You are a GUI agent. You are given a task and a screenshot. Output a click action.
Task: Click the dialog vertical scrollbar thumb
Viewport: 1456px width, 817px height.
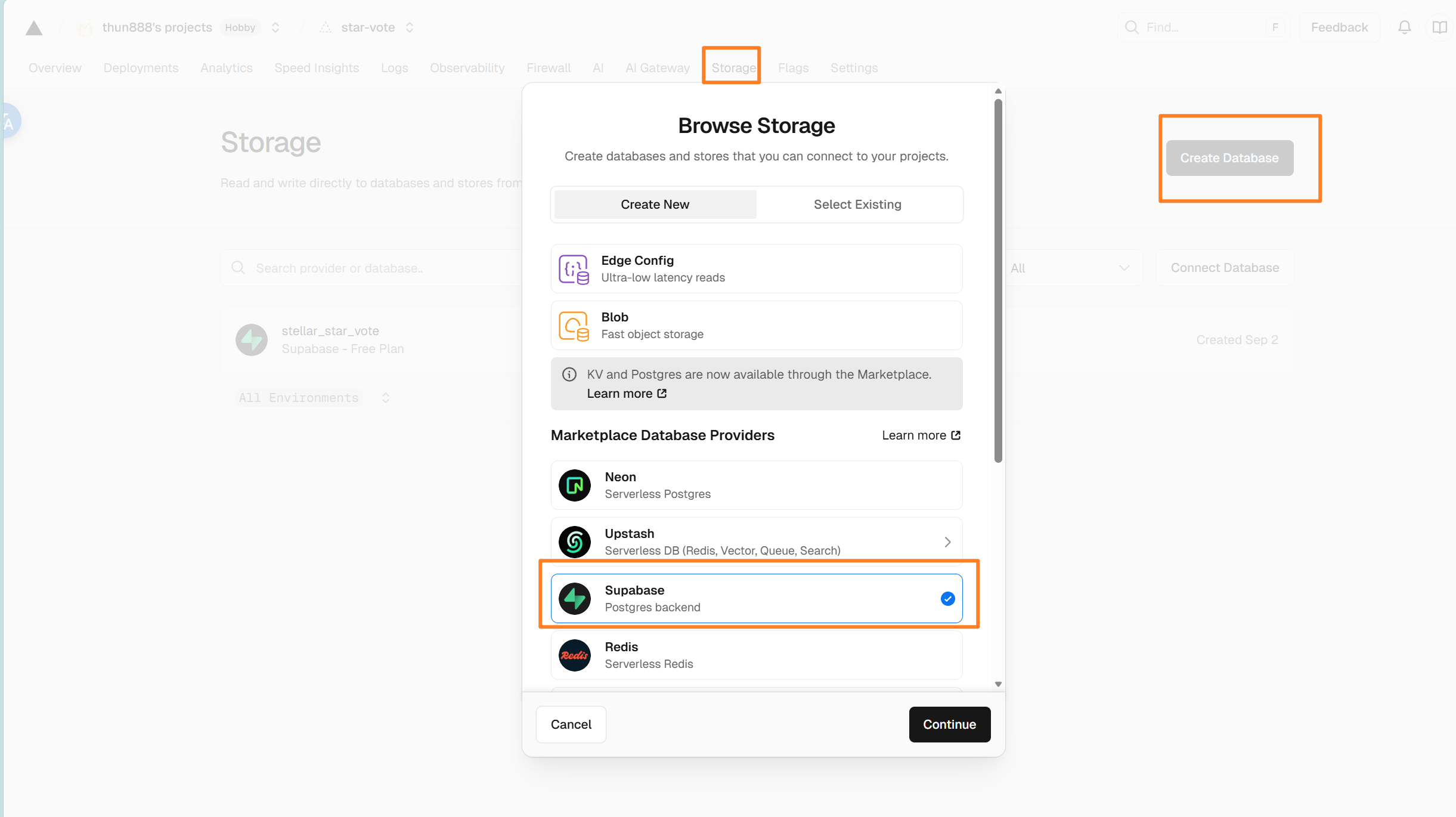tap(998, 280)
